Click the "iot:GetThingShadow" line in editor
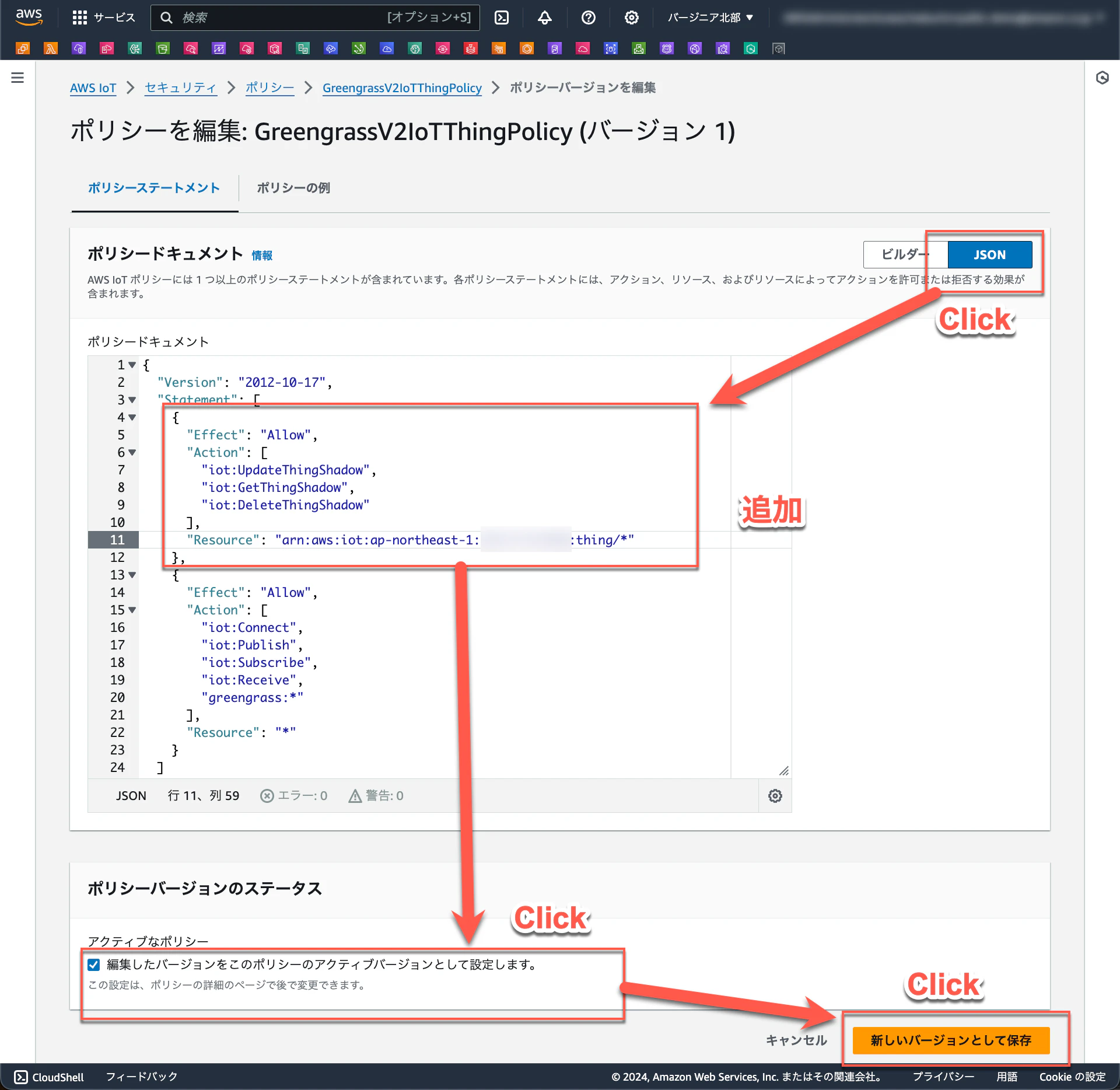 tap(278, 488)
